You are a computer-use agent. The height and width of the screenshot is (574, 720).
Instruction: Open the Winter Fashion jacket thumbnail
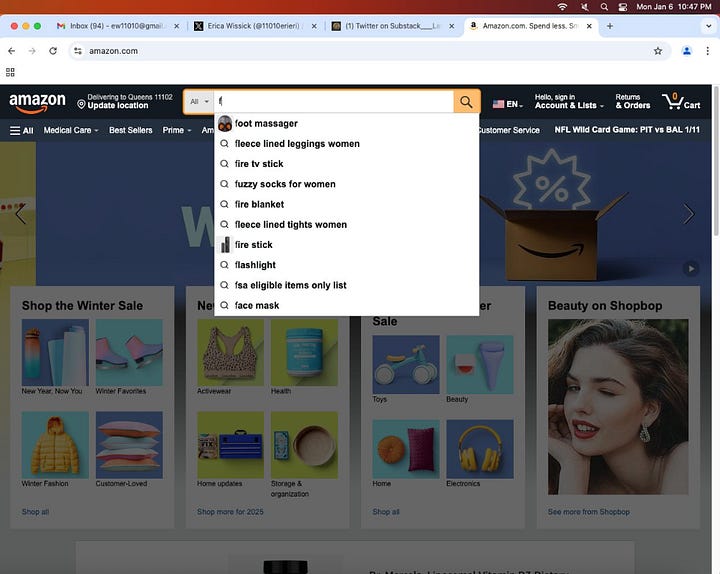pos(55,445)
